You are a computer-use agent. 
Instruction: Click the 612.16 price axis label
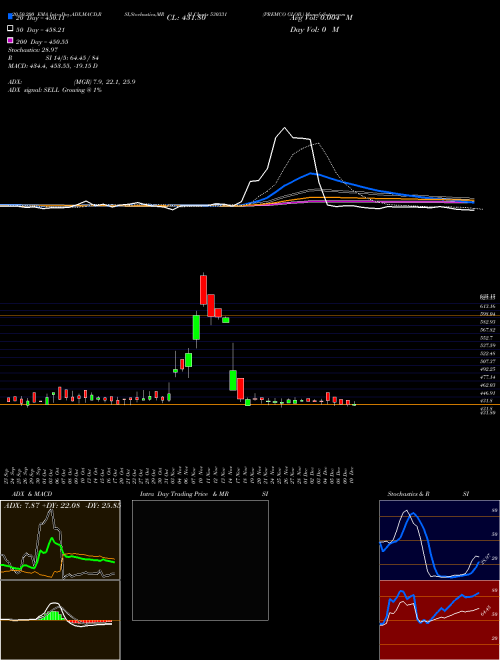[488, 306]
